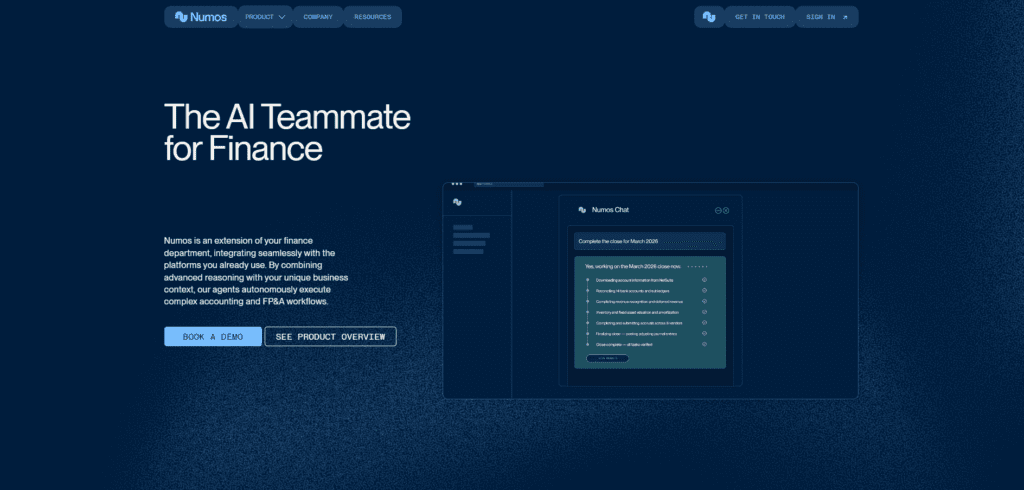
Task: Minimize the Numos Chat panel
Action: [x=718, y=210]
